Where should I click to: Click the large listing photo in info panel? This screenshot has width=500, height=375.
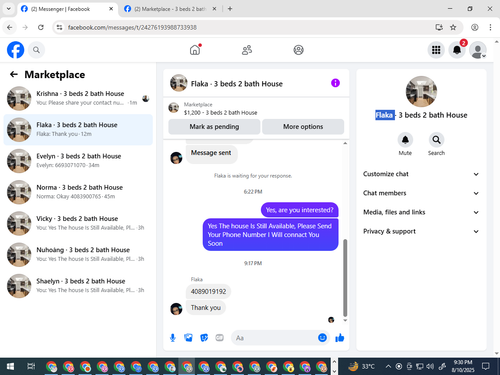(x=421, y=92)
